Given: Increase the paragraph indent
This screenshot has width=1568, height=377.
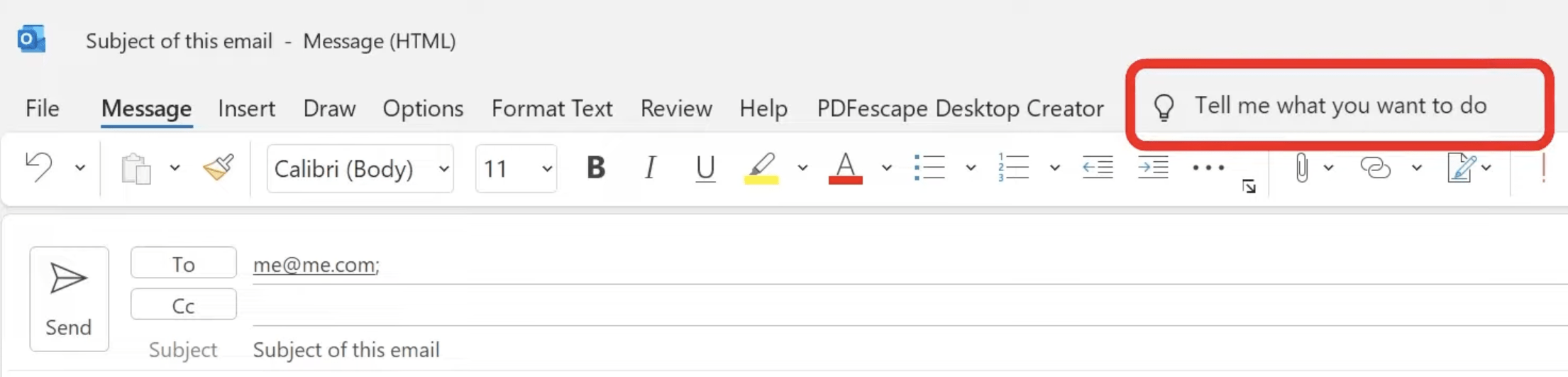Looking at the screenshot, I should (x=1153, y=168).
